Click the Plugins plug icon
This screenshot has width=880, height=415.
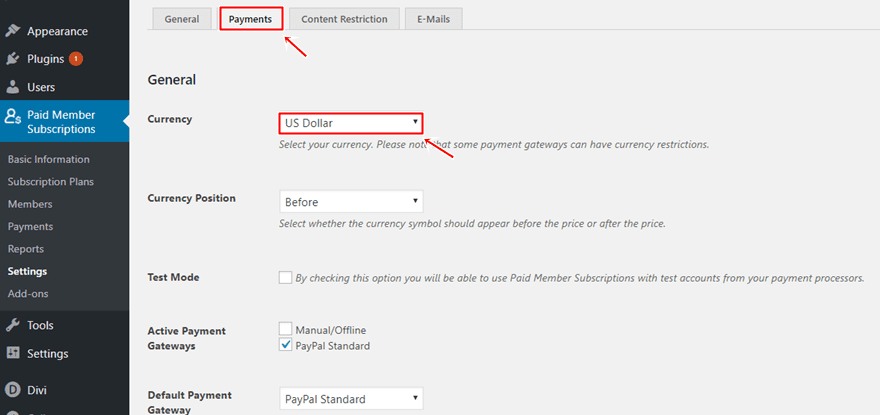click(13, 59)
